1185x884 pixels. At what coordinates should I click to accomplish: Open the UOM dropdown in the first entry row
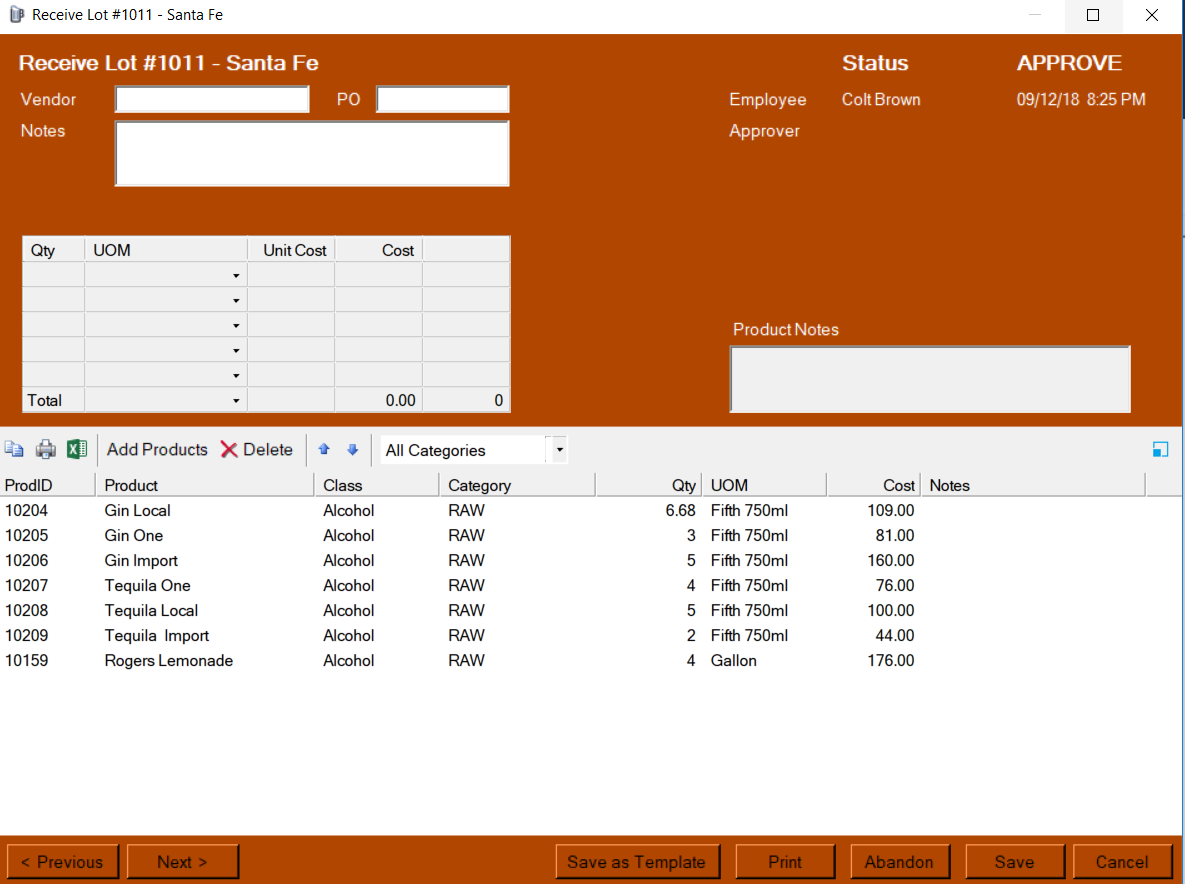tap(237, 276)
